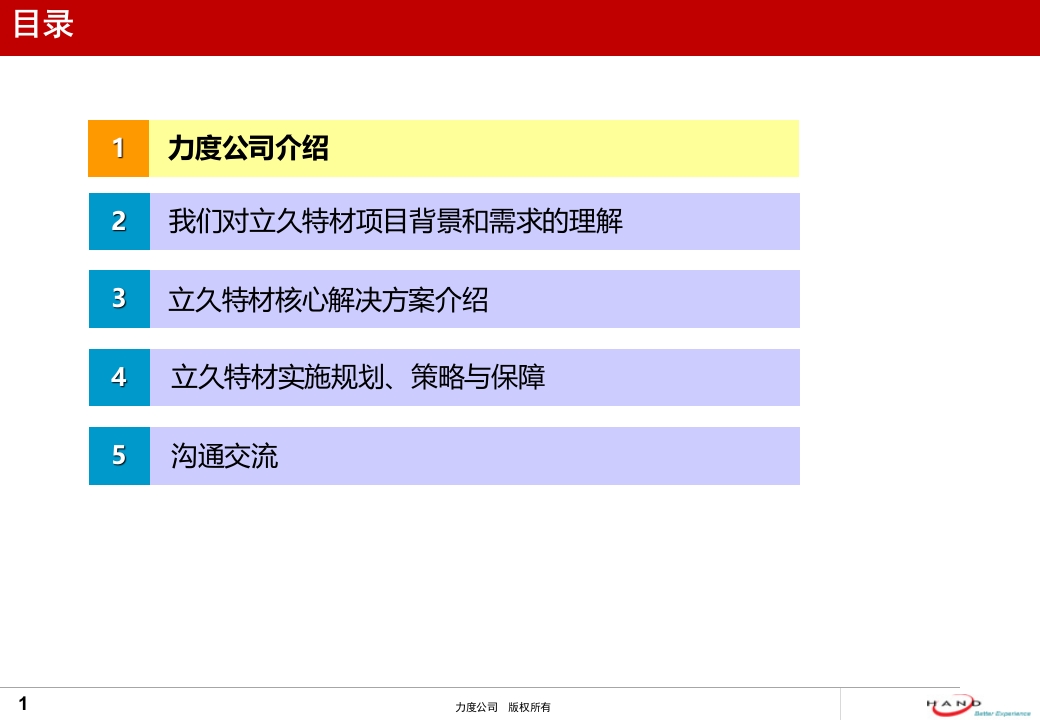This screenshot has height=720, width=1040.
Task: Select the blue number 5 box
Action: pyautogui.click(x=119, y=456)
